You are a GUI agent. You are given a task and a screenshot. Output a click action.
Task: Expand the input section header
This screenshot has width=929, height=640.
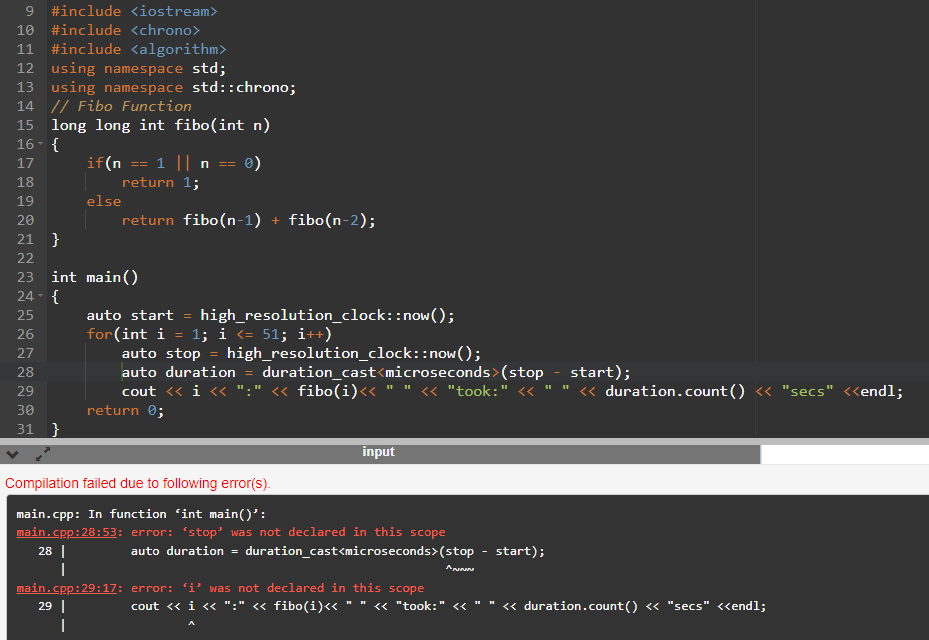pos(378,452)
